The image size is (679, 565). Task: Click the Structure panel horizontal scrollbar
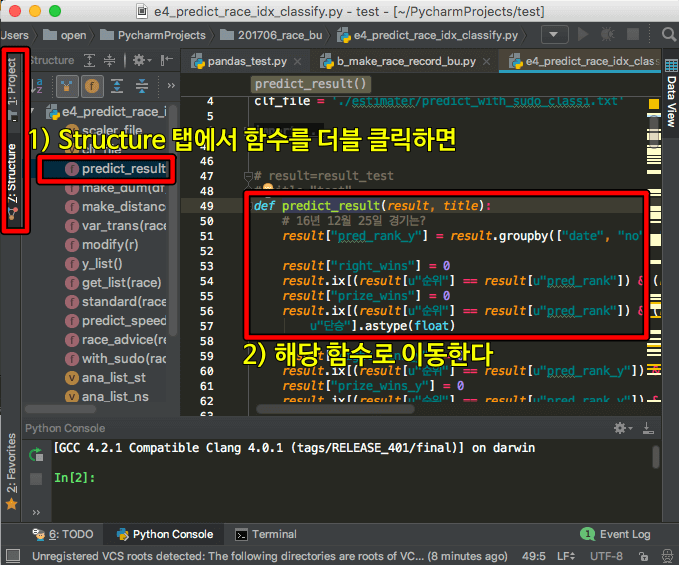(x=60, y=409)
